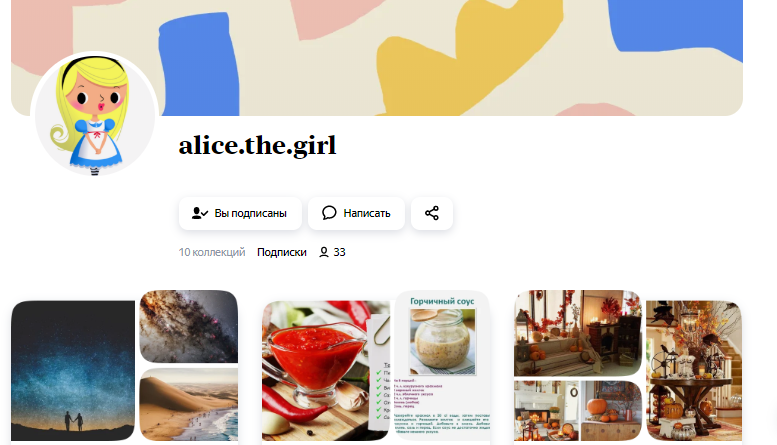
Task: Click the alice.the.girl profile name
Action: click(x=257, y=145)
